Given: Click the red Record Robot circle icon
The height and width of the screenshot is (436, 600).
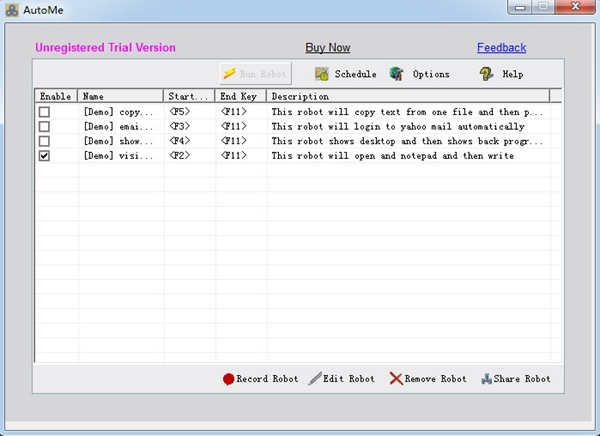Looking at the screenshot, I should click(x=228, y=379).
